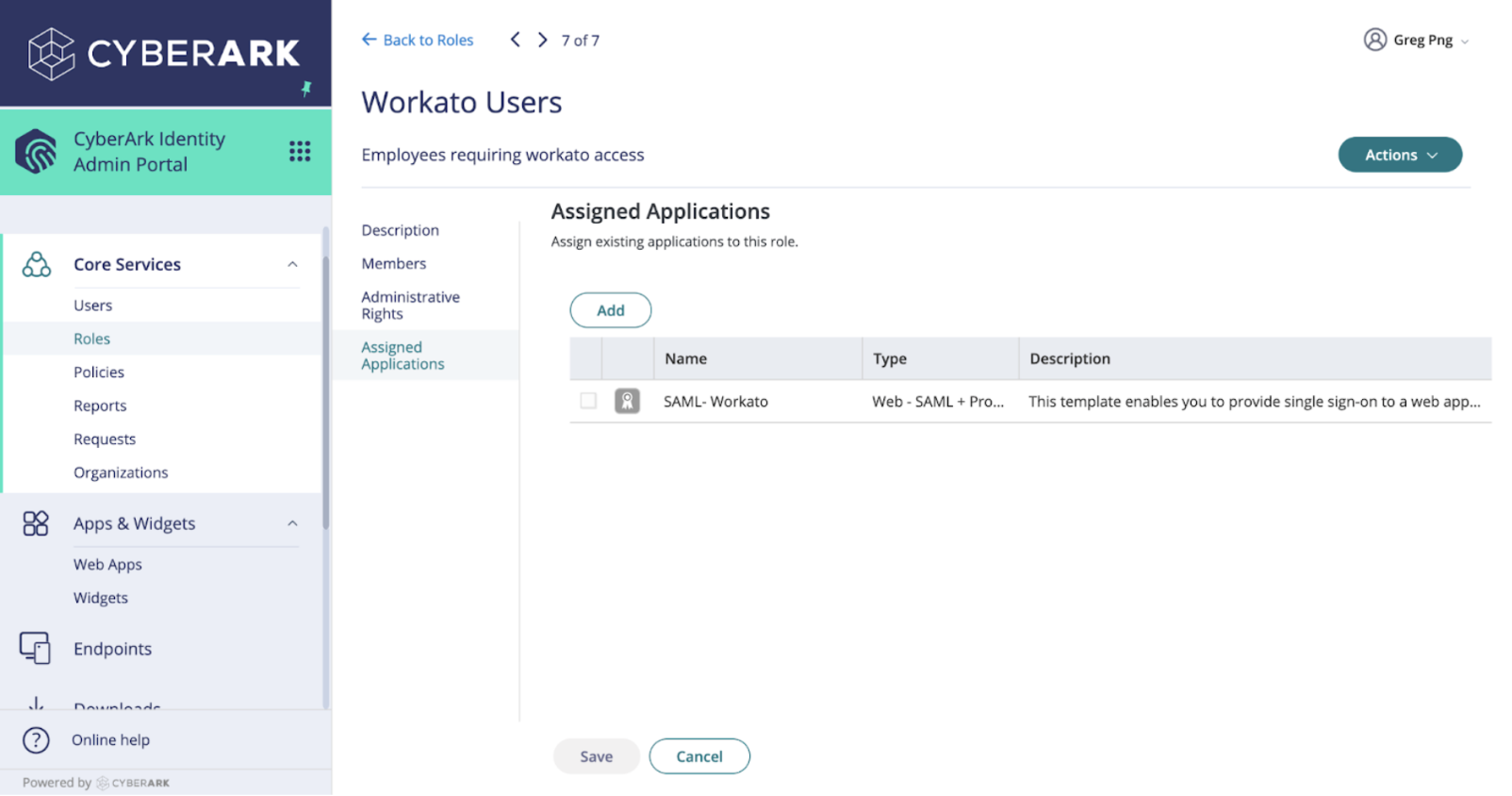This screenshot has height=796, width=1512.
Task: Open the Actions dropdown
Action: pyautogui.click(x=1400, y=155)
